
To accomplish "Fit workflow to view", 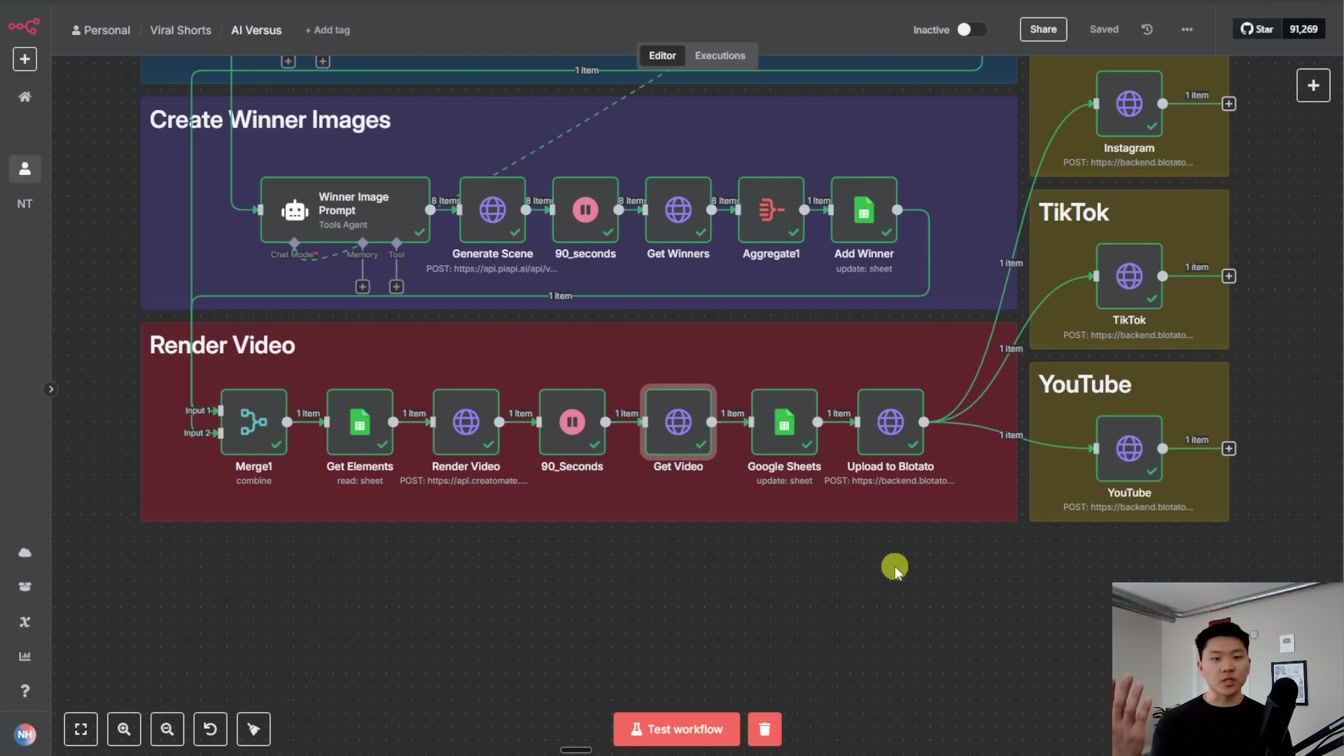I will pyautogui.click(x=81, y=729).
